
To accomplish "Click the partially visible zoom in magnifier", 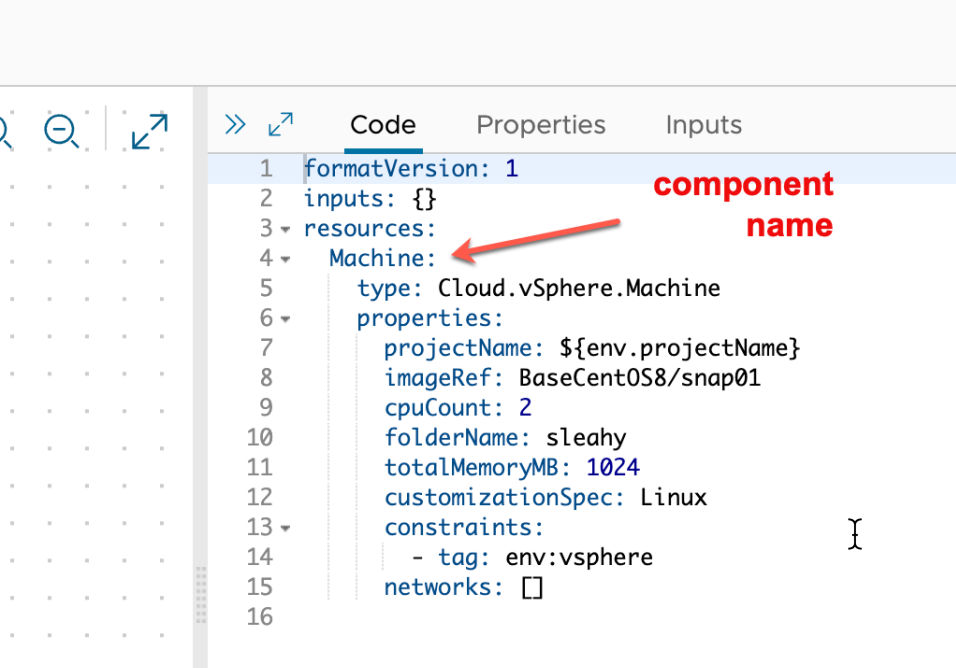I will point(3,131).
